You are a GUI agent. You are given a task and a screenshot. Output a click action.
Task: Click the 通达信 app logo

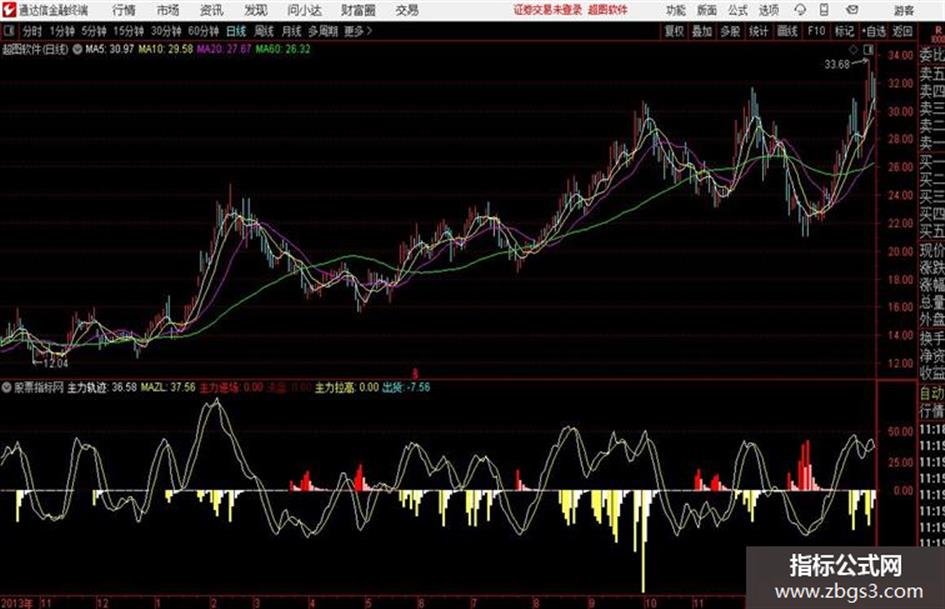pos(8,10)
